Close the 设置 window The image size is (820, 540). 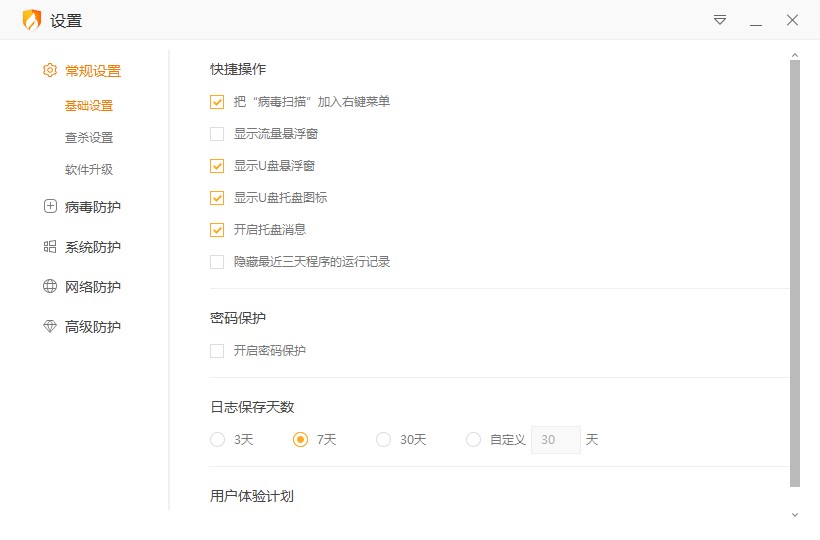[x=792, y=20]
